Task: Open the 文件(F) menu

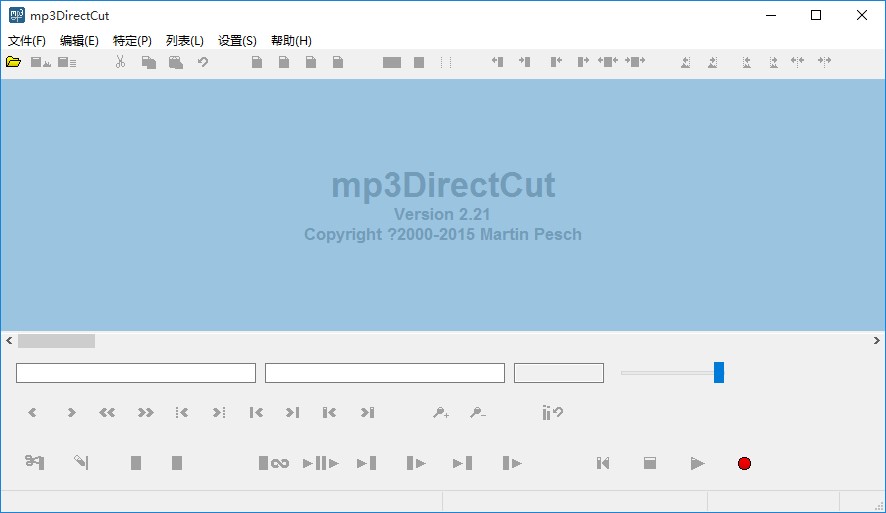Action: click(27, 41)
